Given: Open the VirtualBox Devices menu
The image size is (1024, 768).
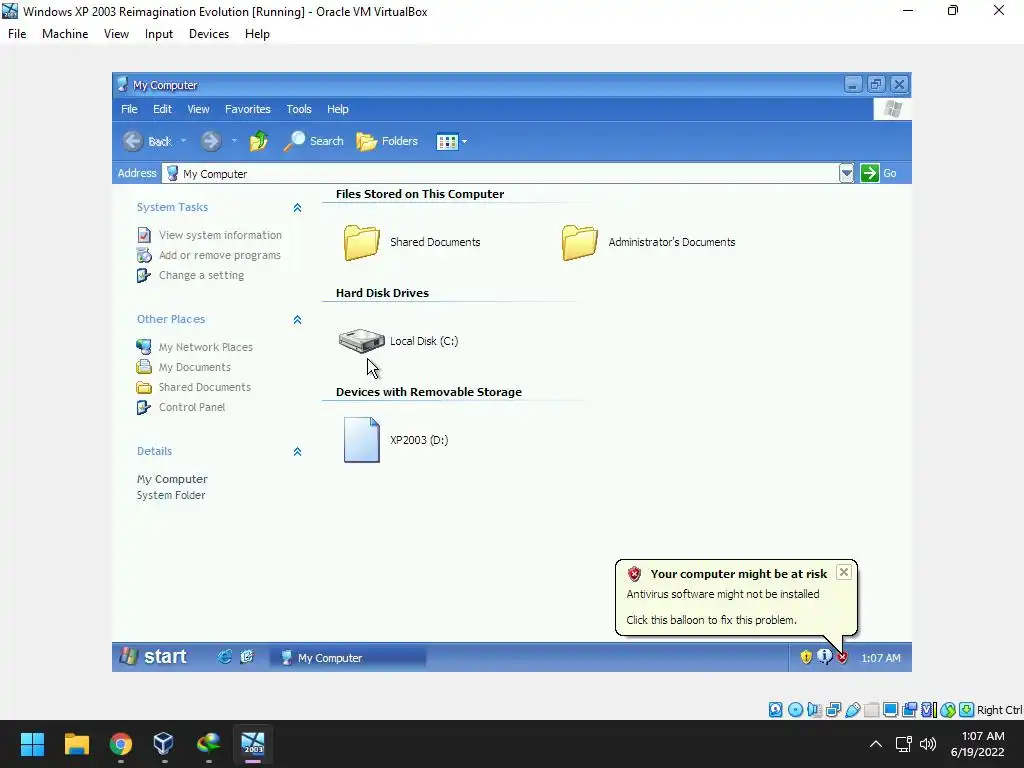Looking at the screenshot, I should click(209, 34).
